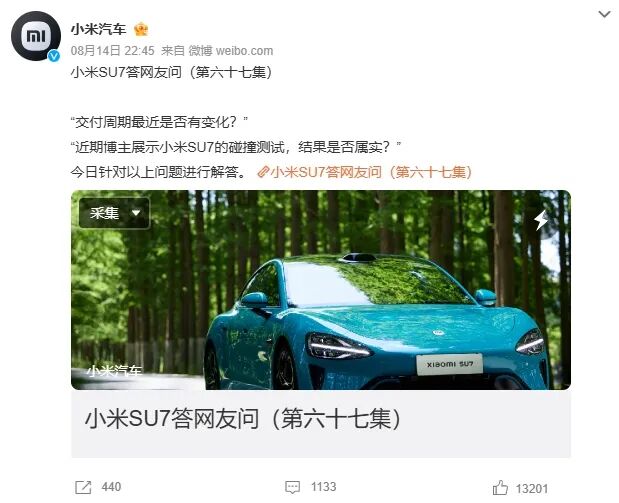This screenshot has height=503, width=619.
Task: Click the 微博 weibo.com source label
Action: coord(231,51)
